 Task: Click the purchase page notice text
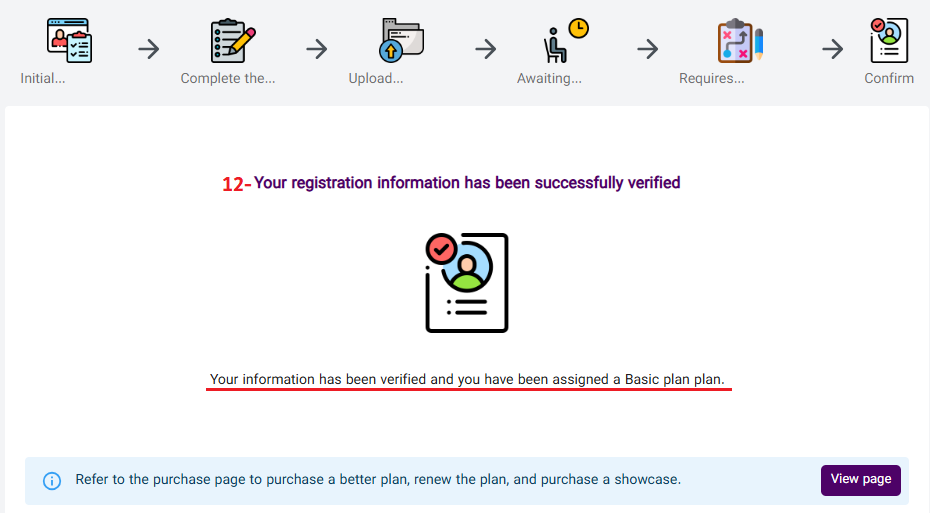(378, 480)
